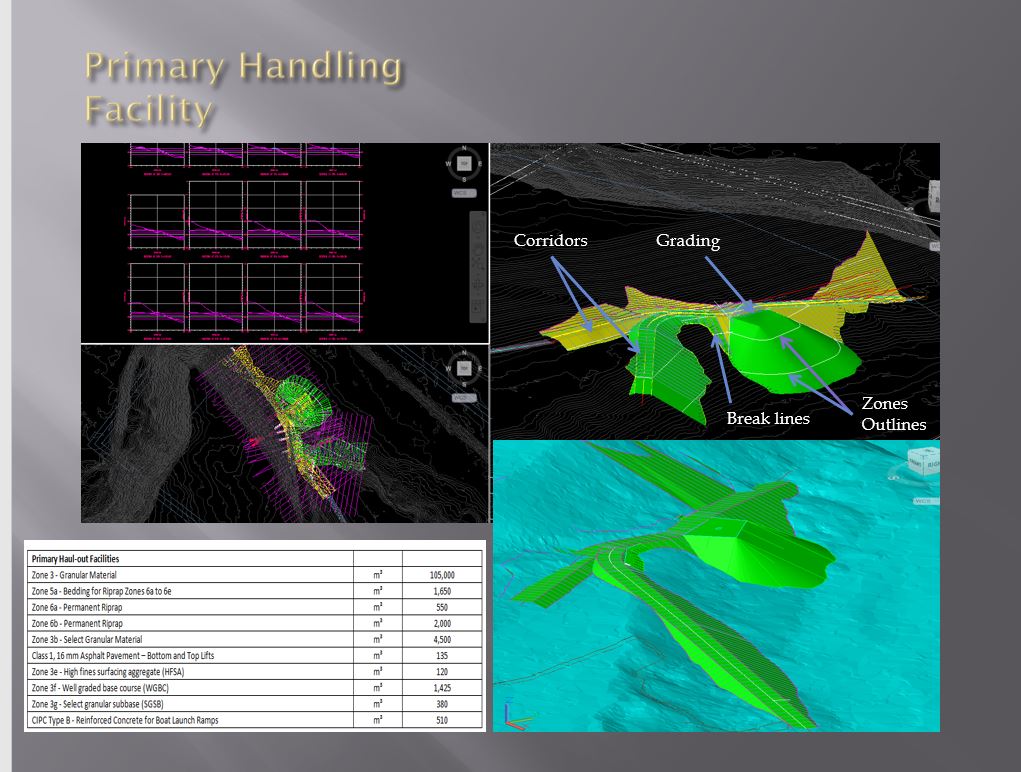Open the WCS dropdown in the cross-sections viewport
The height and width of the screenshot is (772, 1021).
click(x=464, y=193)
